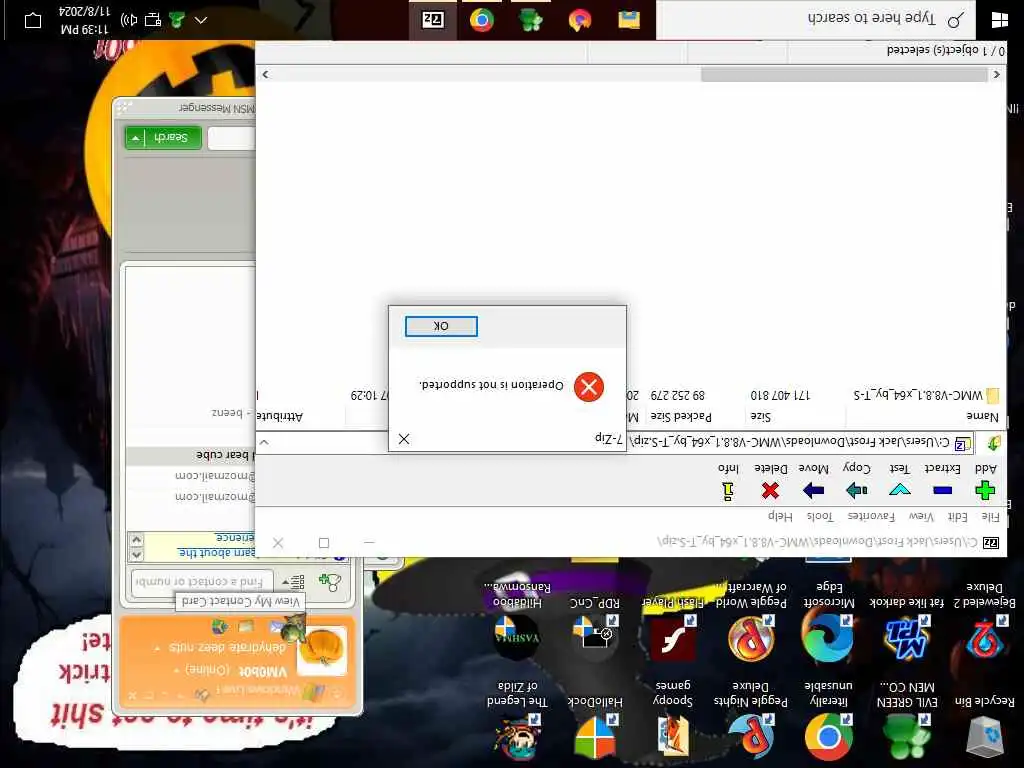This screenshot has height=768, width=1024.
Task: Click the 'Type here to search' taskbar box
Action: [x=816, y=19]
